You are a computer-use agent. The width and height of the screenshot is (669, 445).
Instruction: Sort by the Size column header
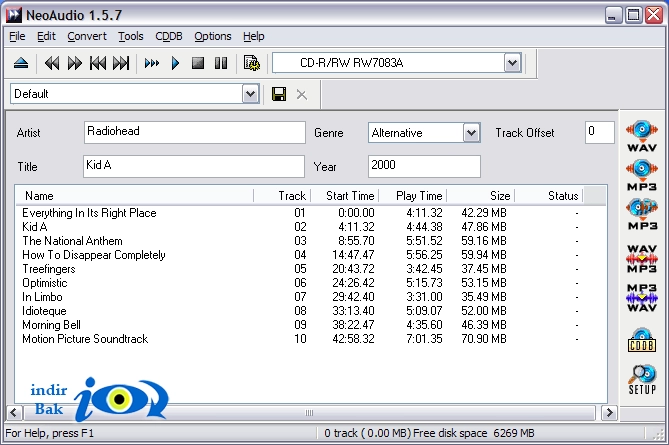(481, 196)
